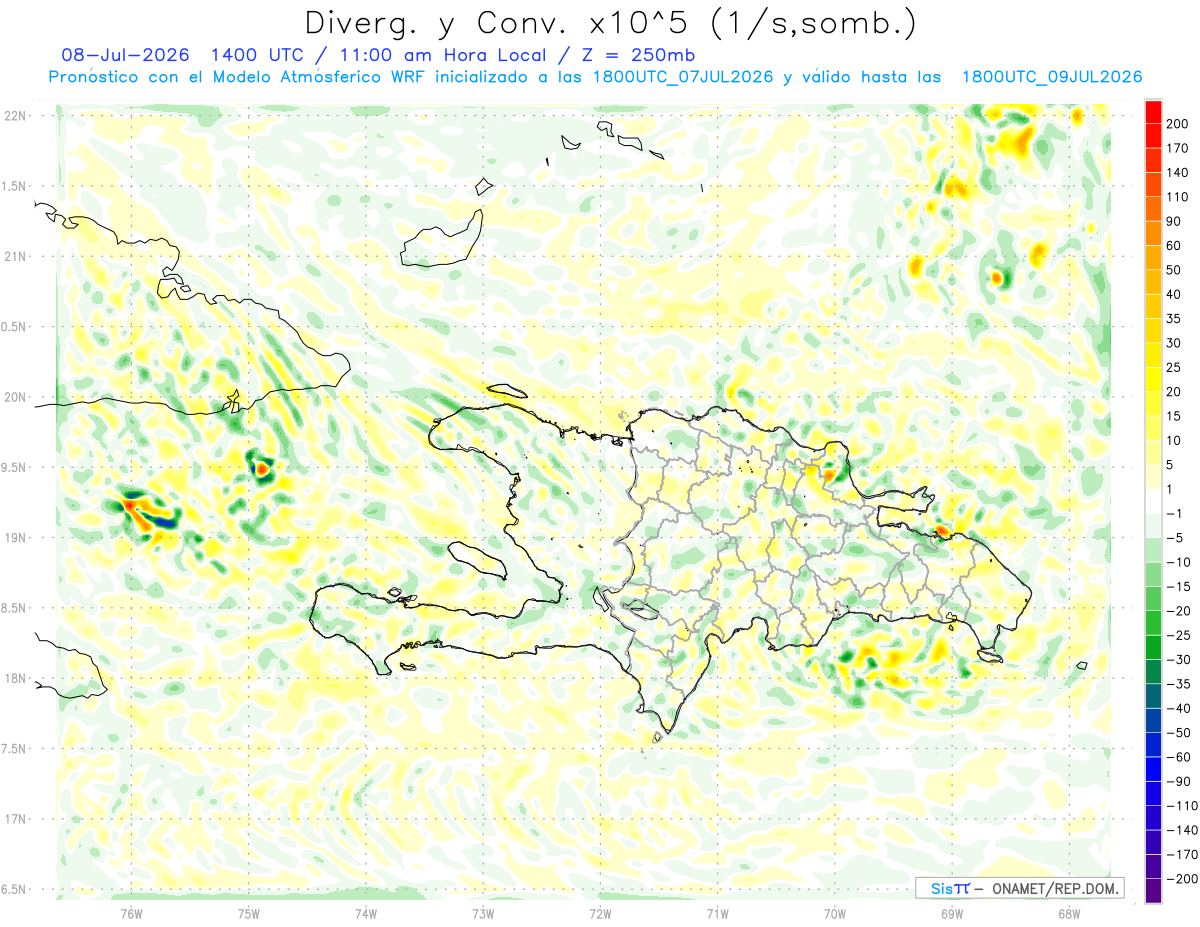1200x927 pixels.
Task: Click the positive "30" colorbar label
Action: tap(1176, 343)
